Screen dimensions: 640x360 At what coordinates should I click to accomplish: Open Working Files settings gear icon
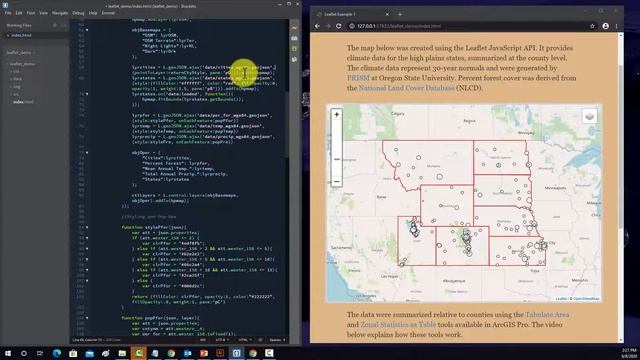pos(55,25)
